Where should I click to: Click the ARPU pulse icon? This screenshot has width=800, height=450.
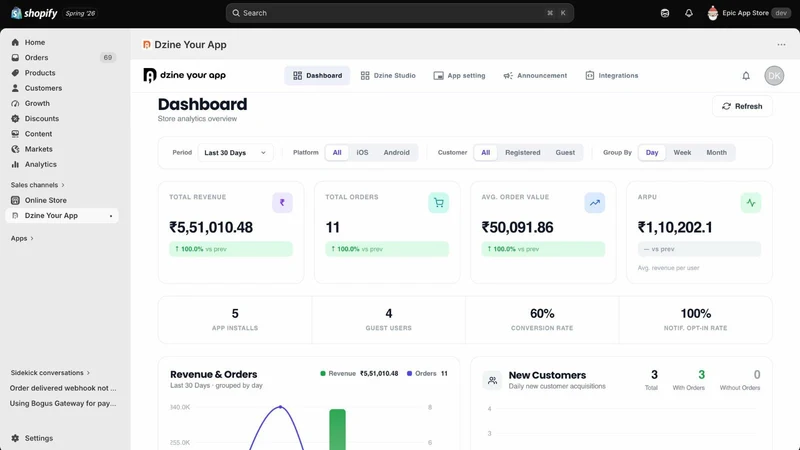[x=751, y=203]
